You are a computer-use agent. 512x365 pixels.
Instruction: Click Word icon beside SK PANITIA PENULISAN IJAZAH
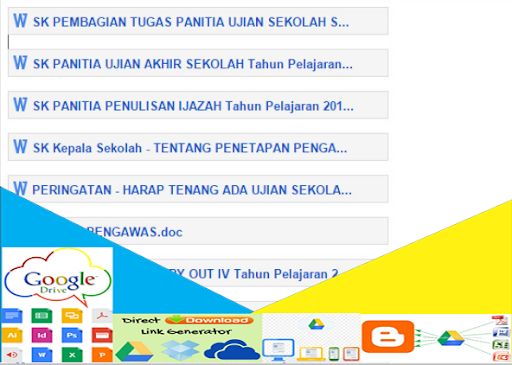[20, 105]
